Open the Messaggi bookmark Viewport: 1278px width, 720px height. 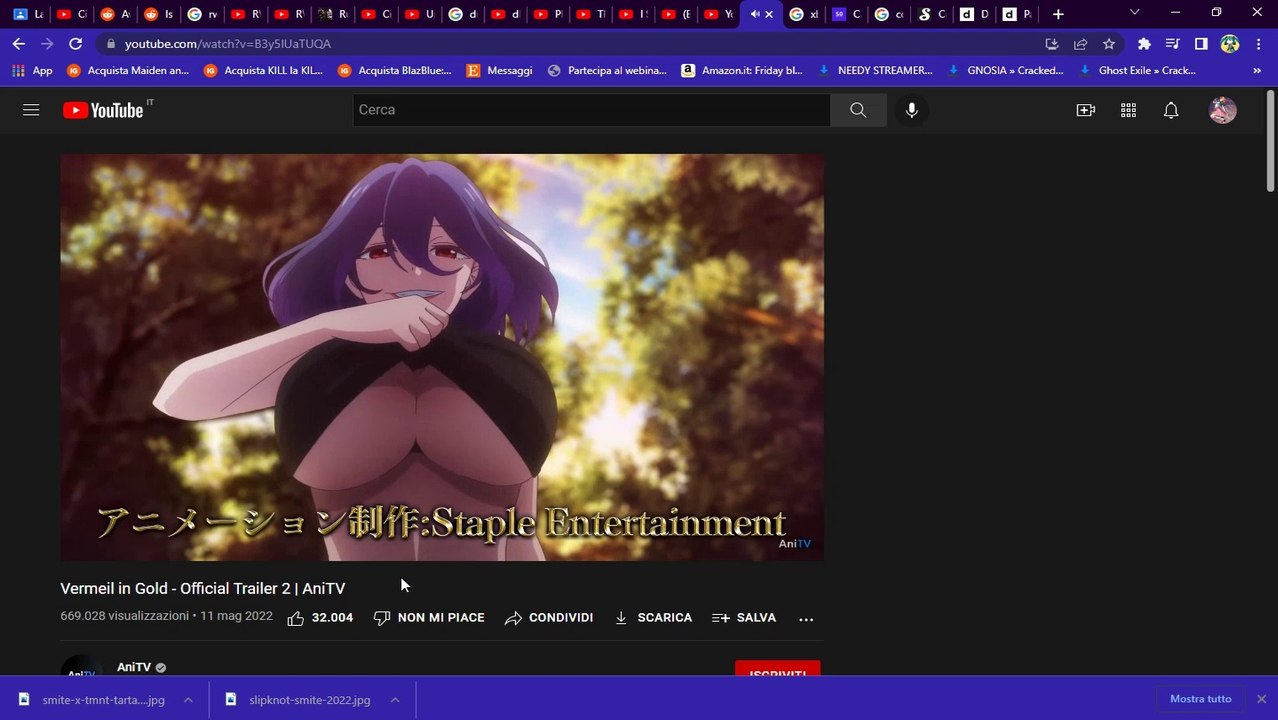[x=499, y=71]
